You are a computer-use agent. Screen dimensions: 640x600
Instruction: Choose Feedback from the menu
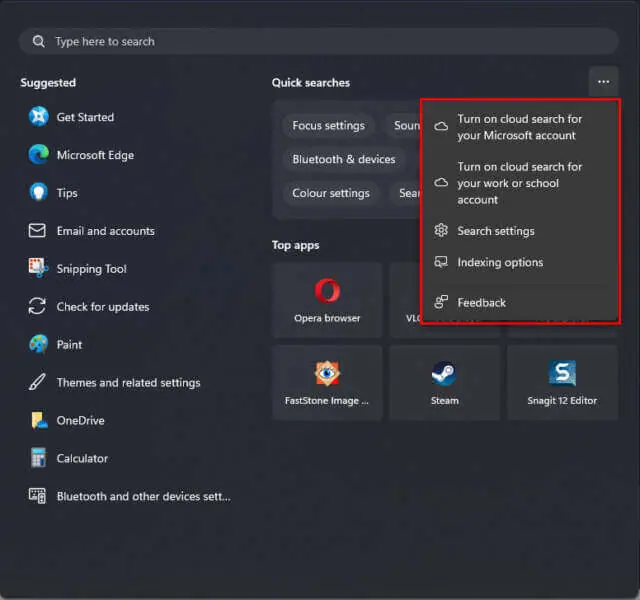pos(520,302)
